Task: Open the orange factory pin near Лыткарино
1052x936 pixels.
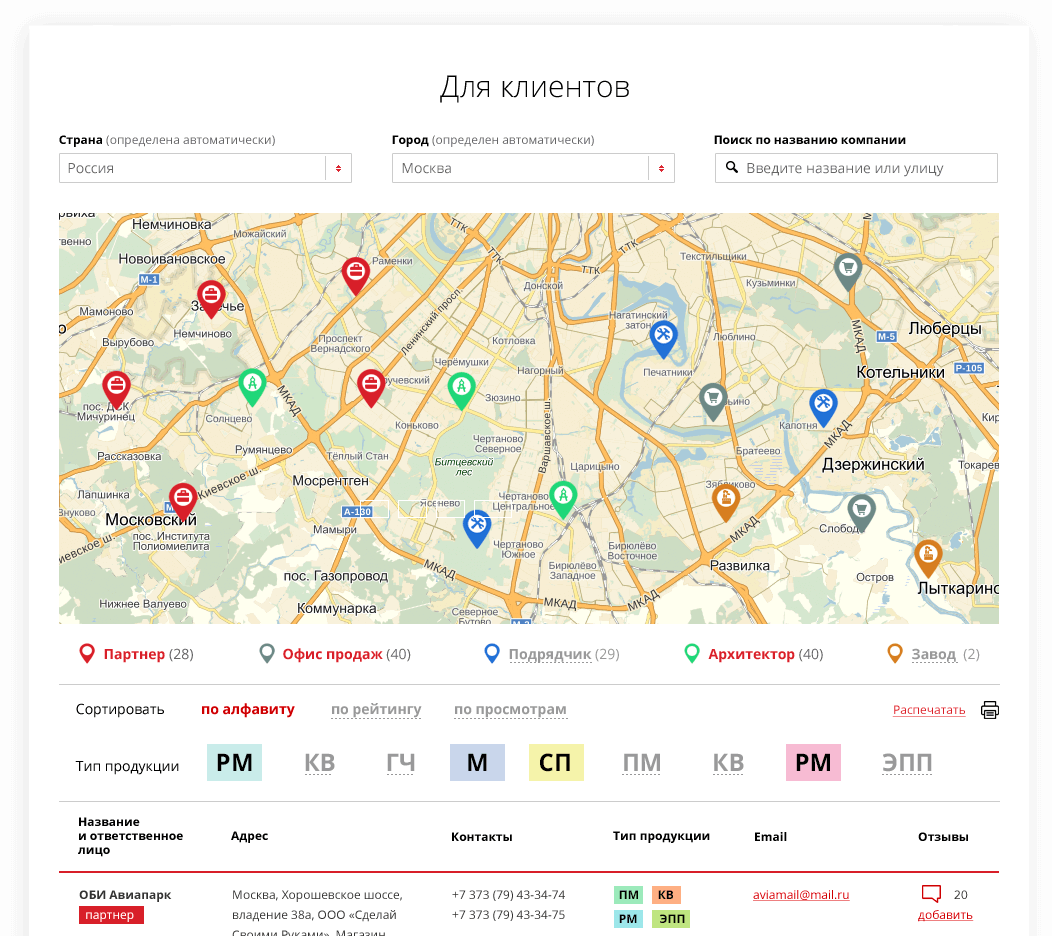Action: [x=929, y=558]
